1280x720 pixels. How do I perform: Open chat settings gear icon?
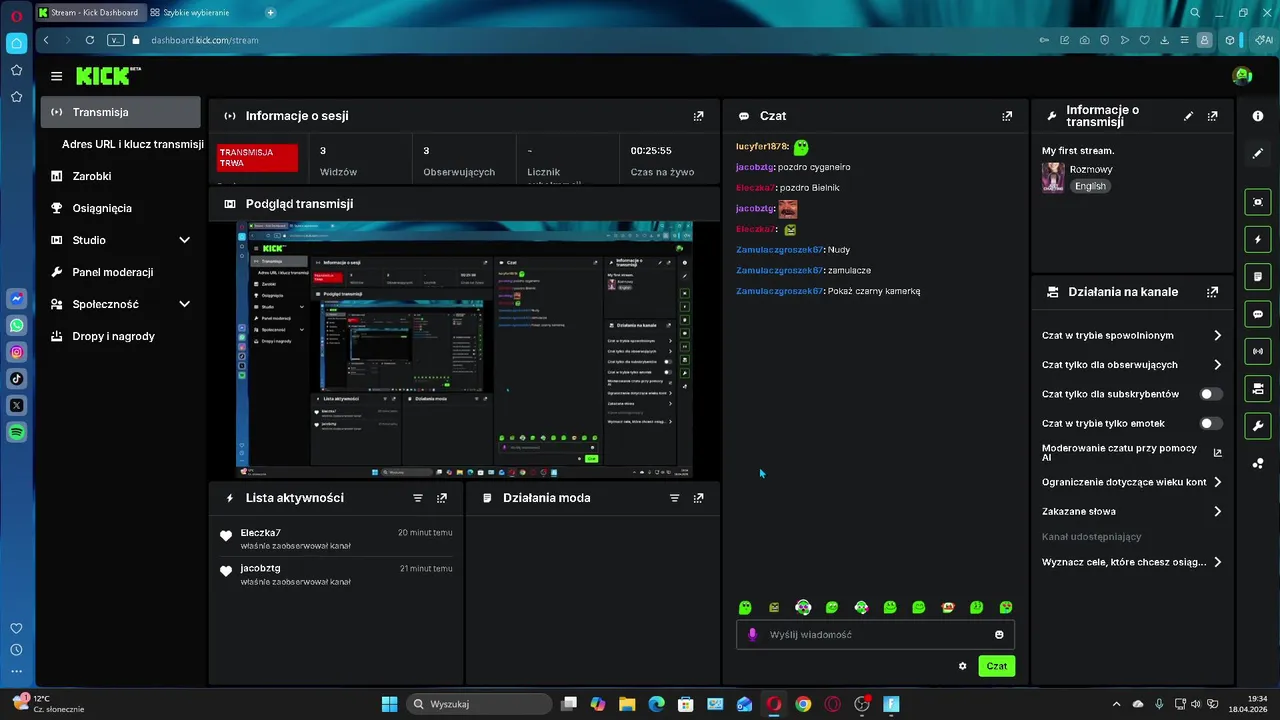pos(963,666)
